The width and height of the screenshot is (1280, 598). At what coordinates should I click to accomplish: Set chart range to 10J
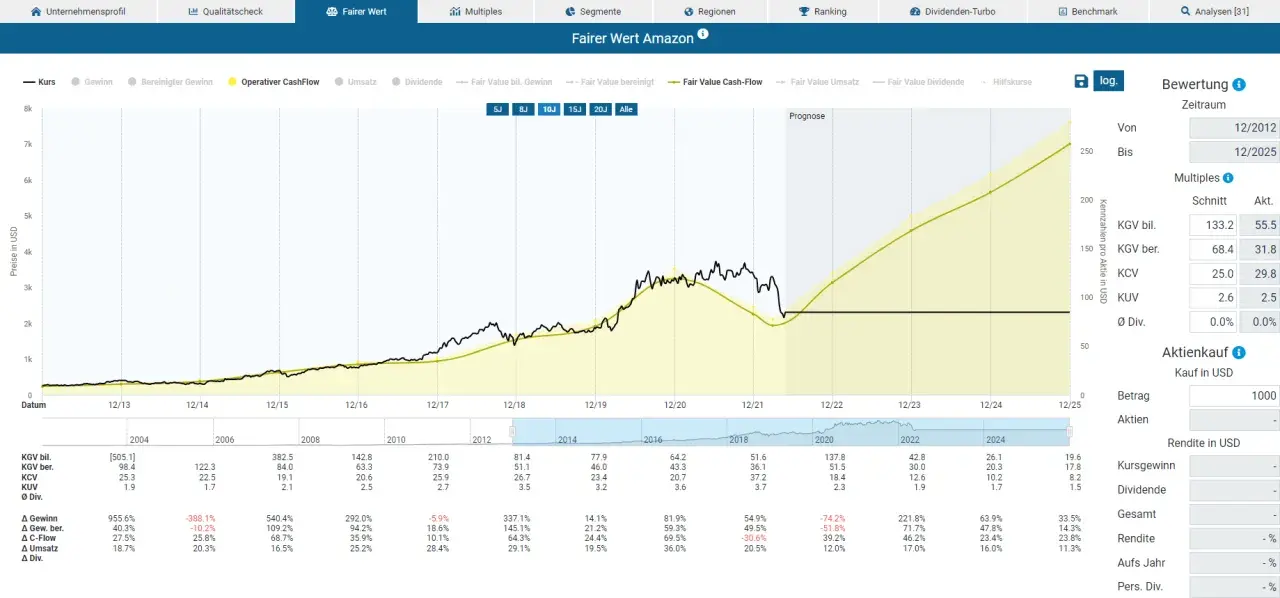pos(548,109)
